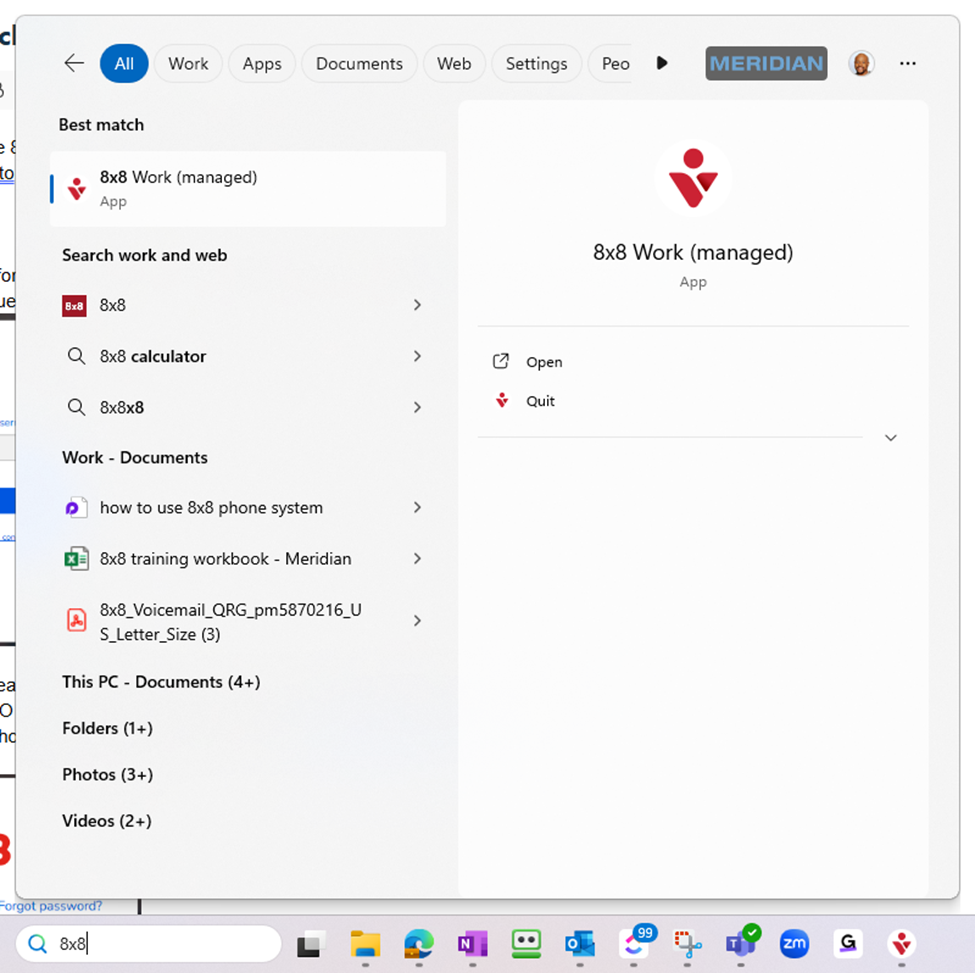
Task: Click the large 8x8 Work logo in preview
Action: coord(693,178)
